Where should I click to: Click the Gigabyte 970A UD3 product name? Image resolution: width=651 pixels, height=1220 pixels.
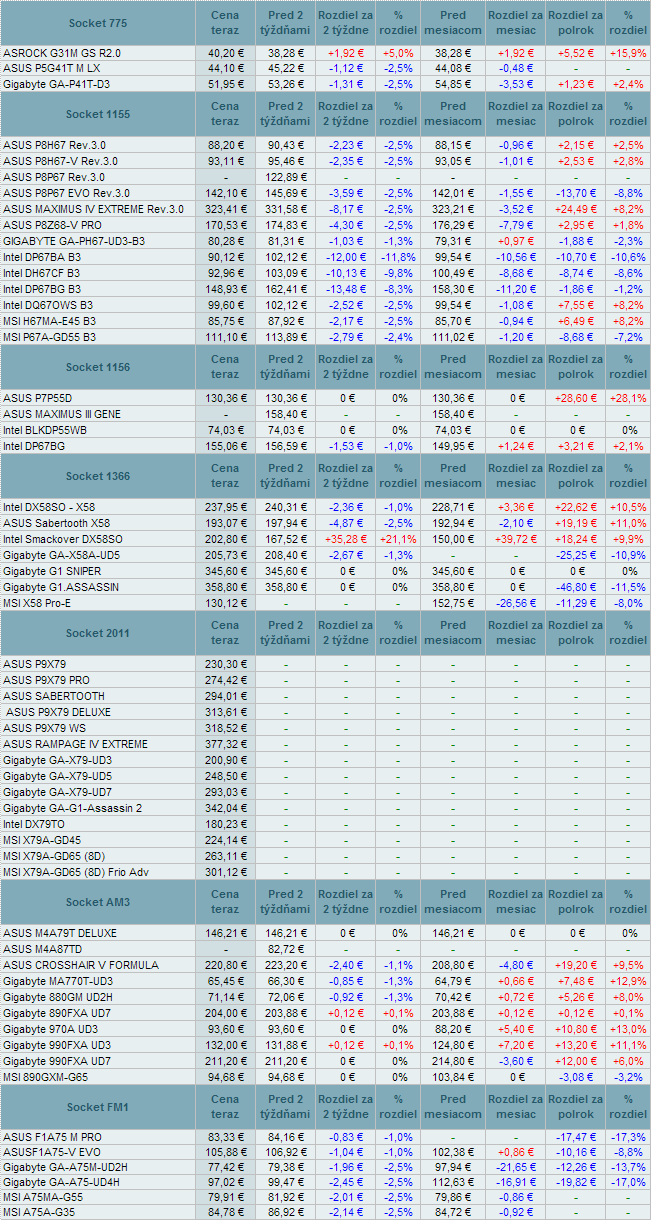[x=50, y=1029]
